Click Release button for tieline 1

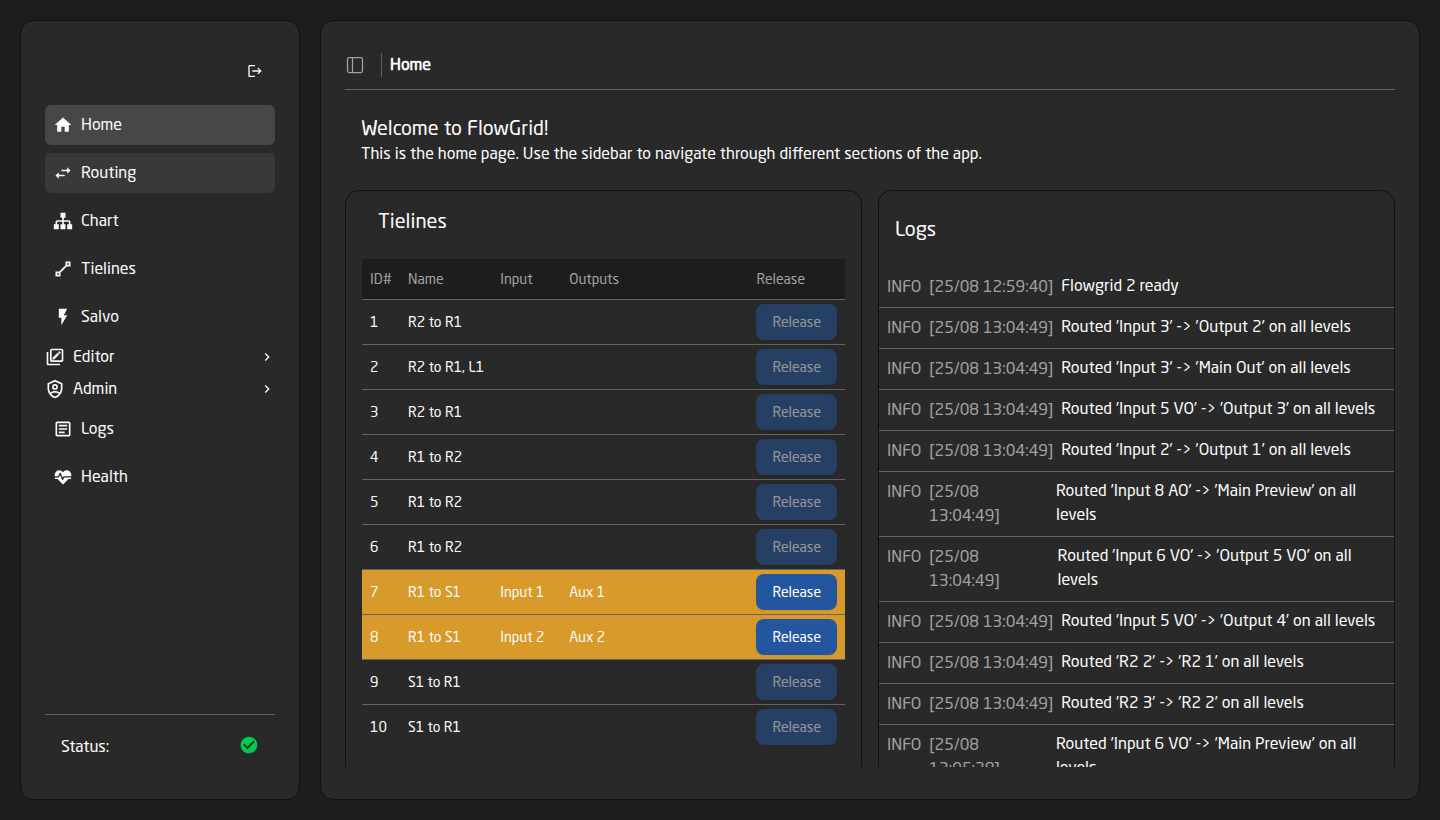pos(796,322)
